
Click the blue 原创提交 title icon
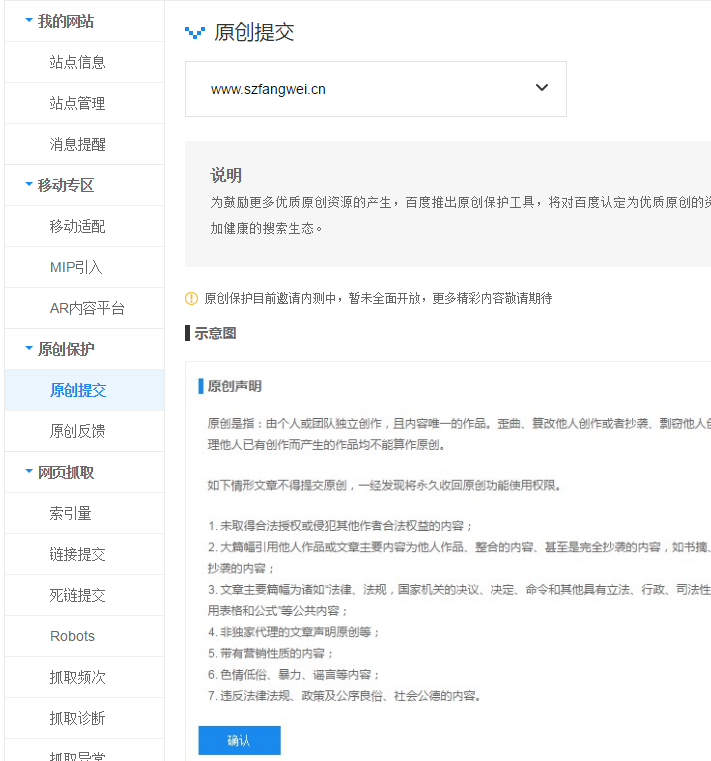[195, 33]
